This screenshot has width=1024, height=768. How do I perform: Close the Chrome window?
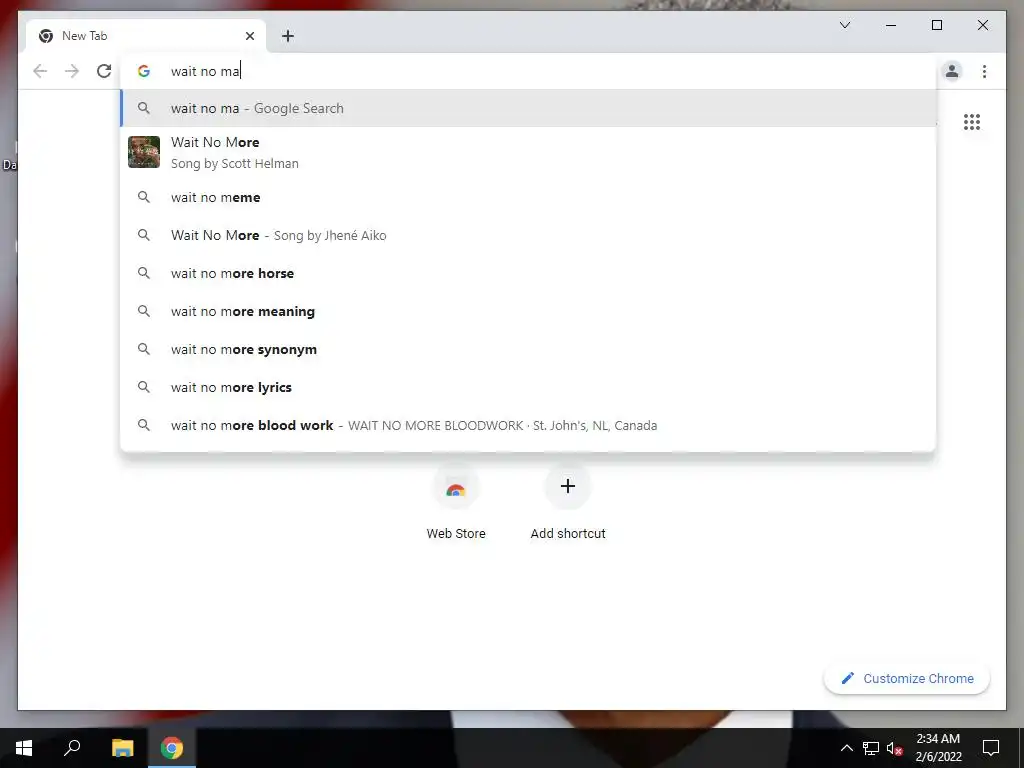coord(982,25)
